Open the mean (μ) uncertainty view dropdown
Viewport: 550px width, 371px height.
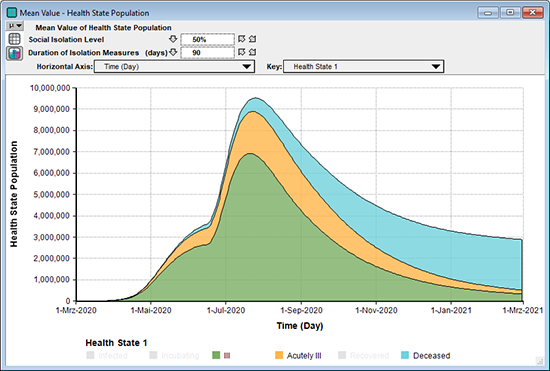pyautogui.click(x=15, y=26)
